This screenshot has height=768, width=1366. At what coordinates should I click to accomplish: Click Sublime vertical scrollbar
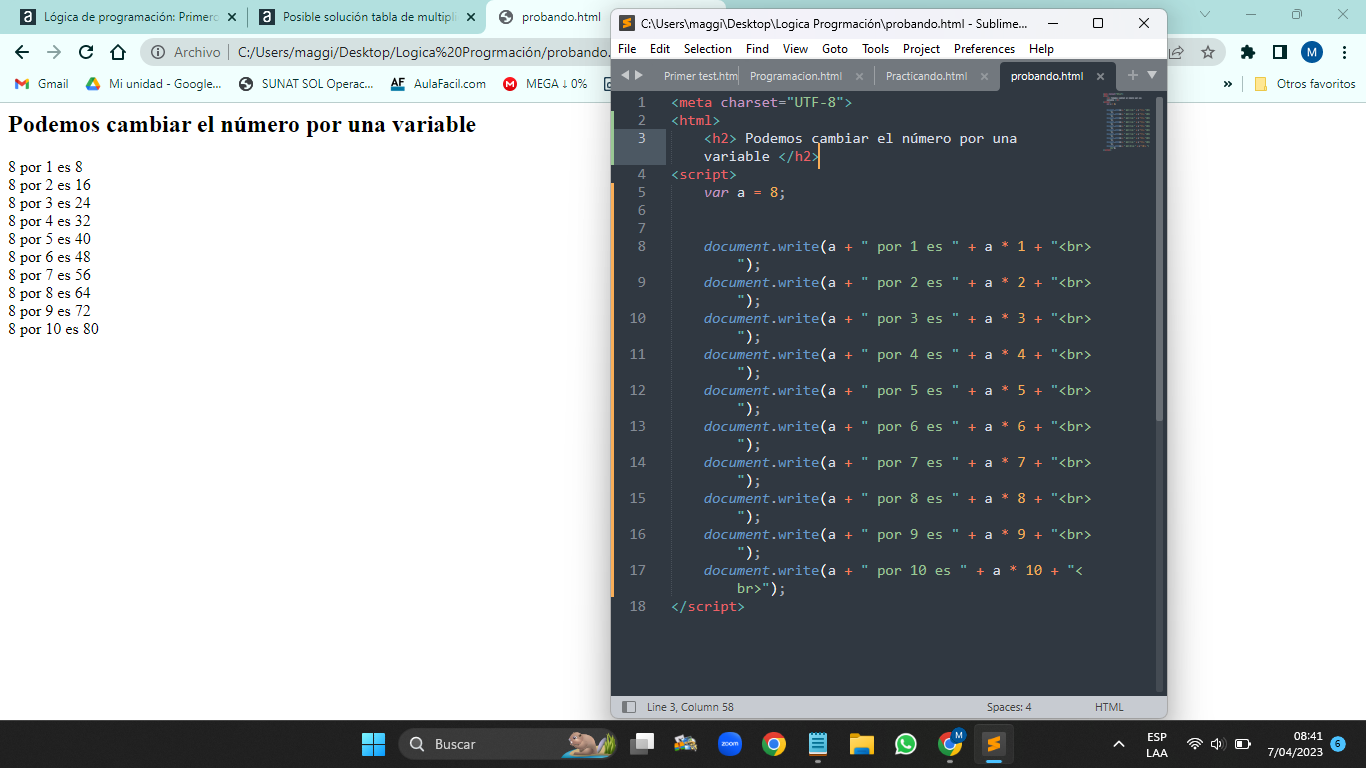coord(1160,258)
